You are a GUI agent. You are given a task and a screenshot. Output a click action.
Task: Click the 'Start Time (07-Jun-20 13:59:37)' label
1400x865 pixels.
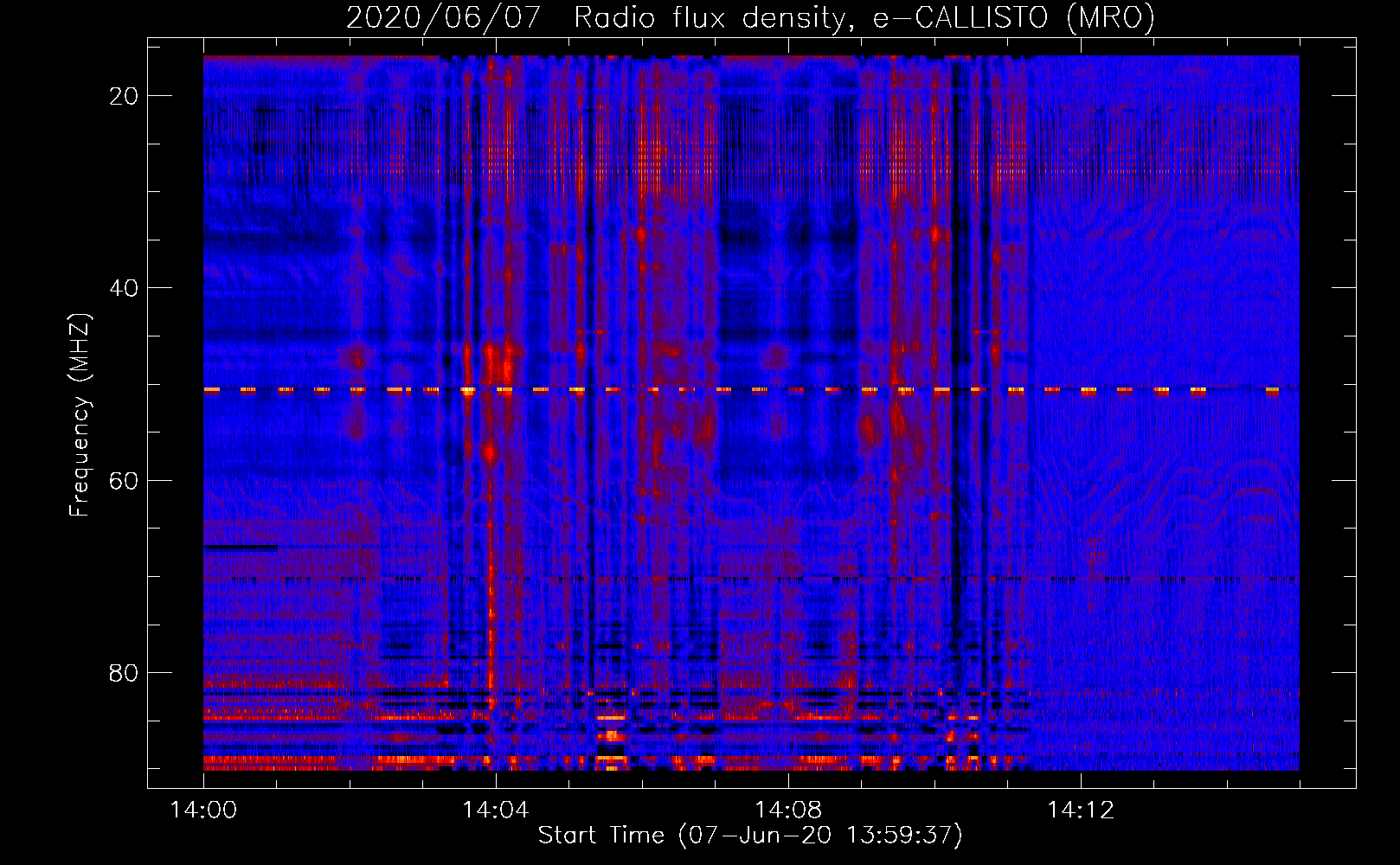coord(750,836)
